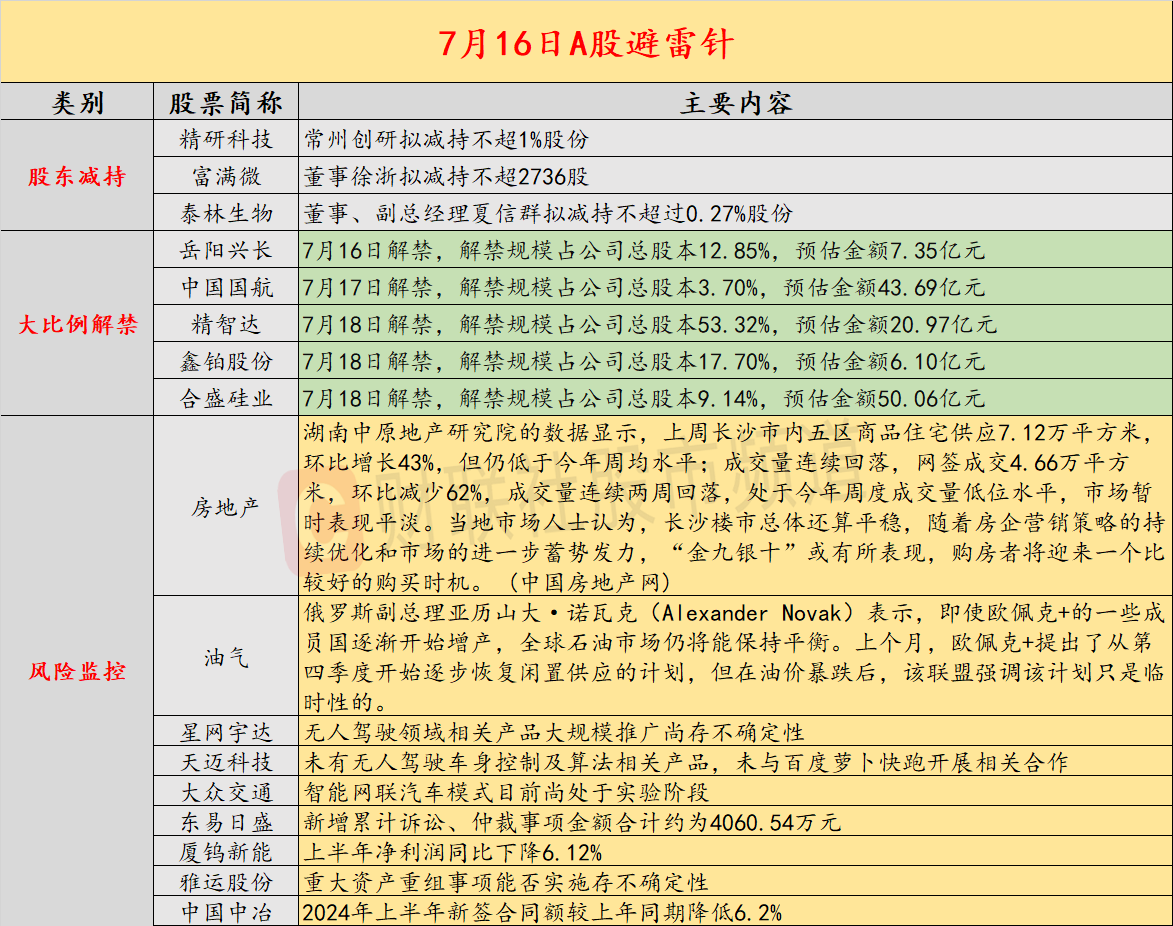Select the 风险监控 category cell
Viewport: 1173px width, 926px height.
click(x=77, y=671)
